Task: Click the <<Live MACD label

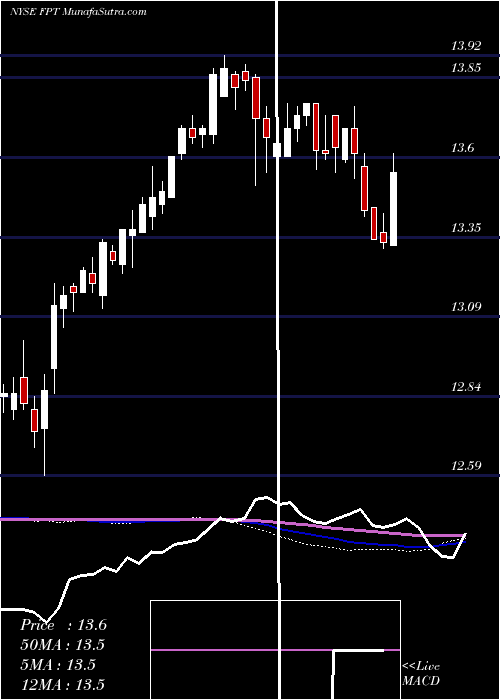Action: pyautogui.click(x=421, y=673)
